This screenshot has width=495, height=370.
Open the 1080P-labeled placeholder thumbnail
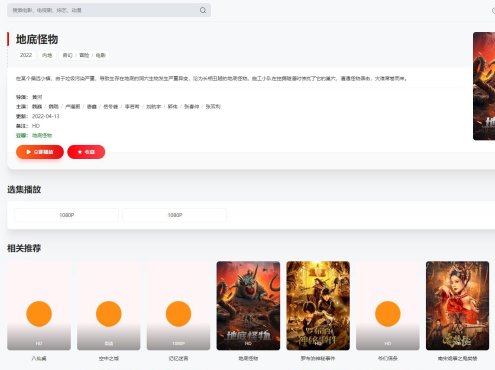[x=178, y=306]
